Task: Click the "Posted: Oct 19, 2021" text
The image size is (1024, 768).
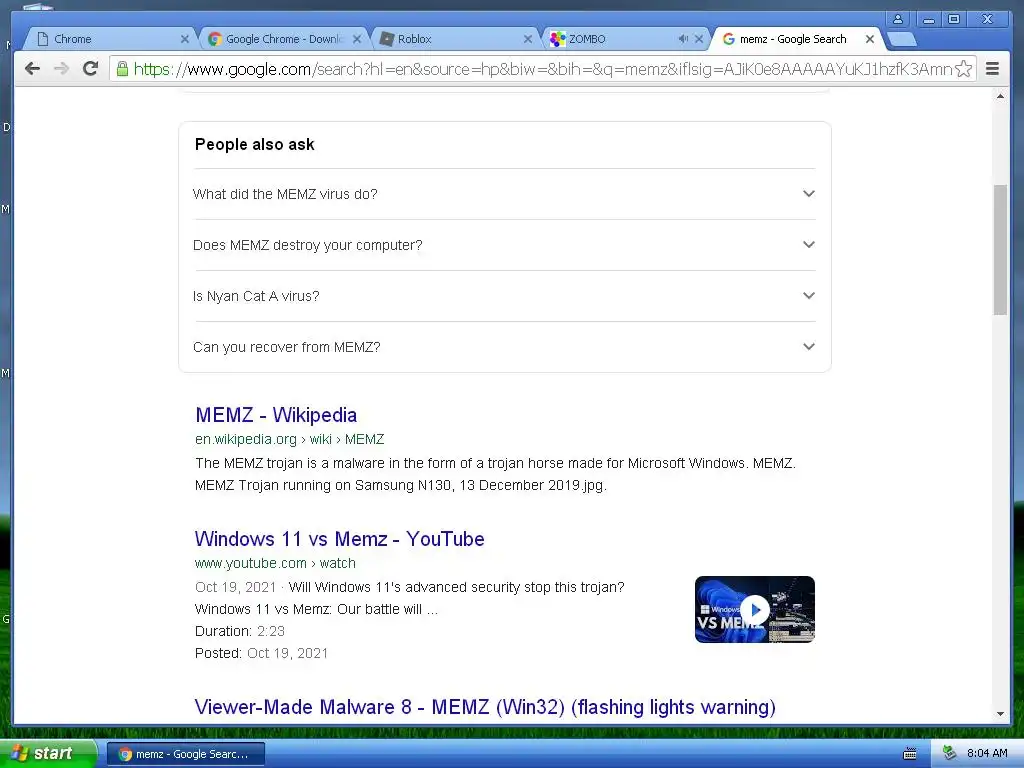Action: click(x=261, y=653)
